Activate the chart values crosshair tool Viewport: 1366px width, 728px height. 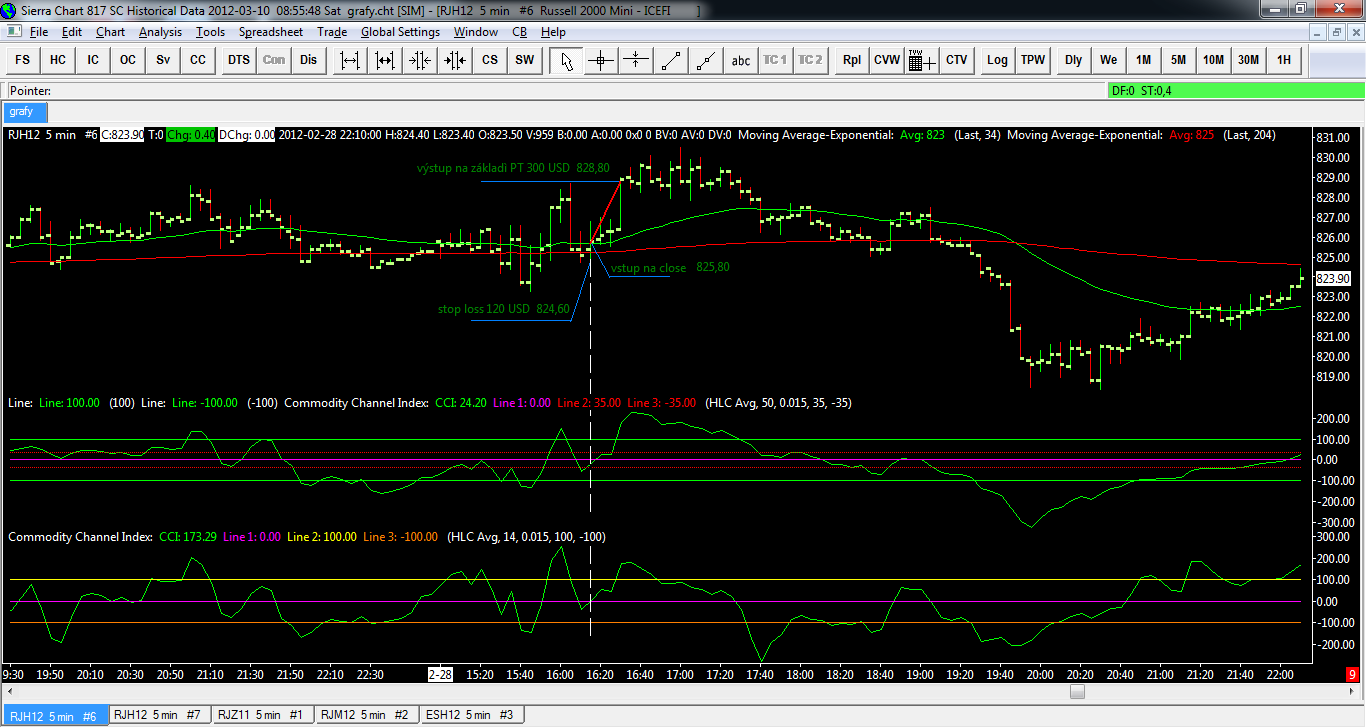[x=601, y=60]
